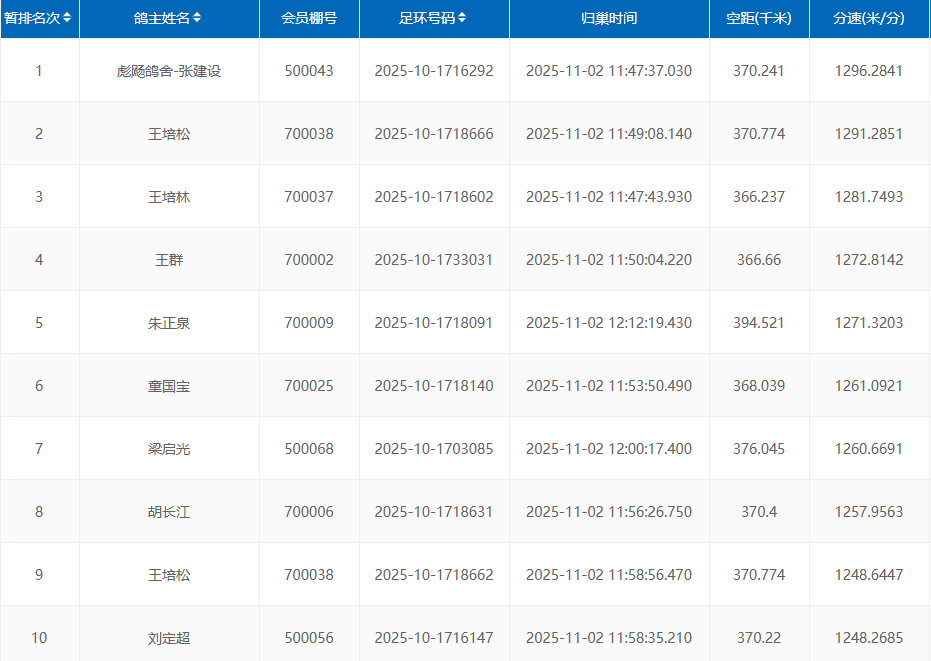The image size is (931, 661).
Task: Click the sort arrows beside 足环号码 header
Action: [462, 18]
